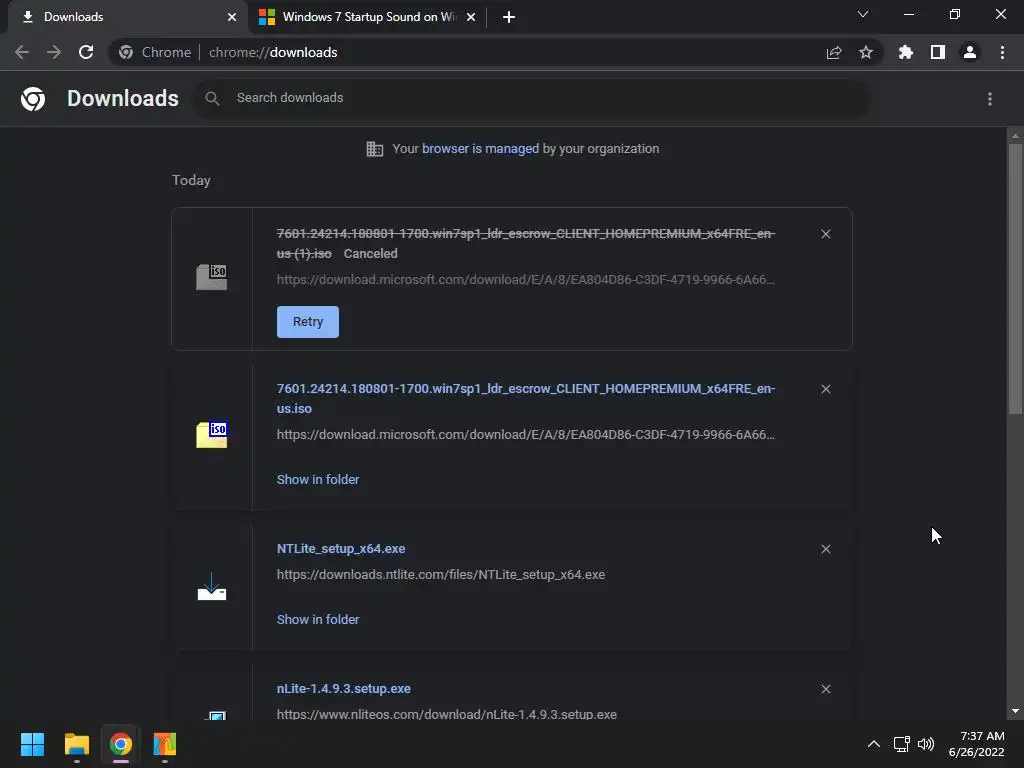The width and height of the screenshot is (1024, 768).
Task: Go forward to next page
Action: click(54, 52)
